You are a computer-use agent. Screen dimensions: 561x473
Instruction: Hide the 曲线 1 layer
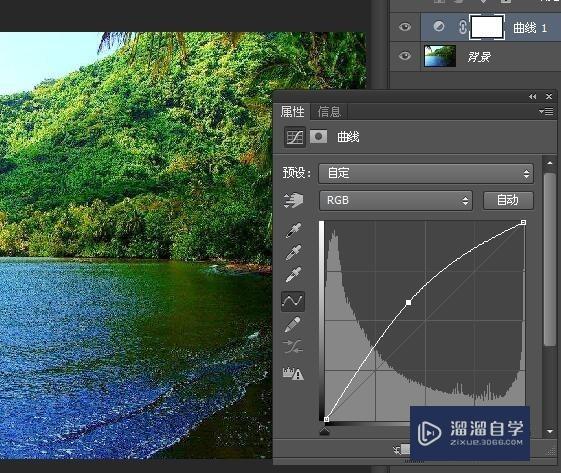pos(405,27)
